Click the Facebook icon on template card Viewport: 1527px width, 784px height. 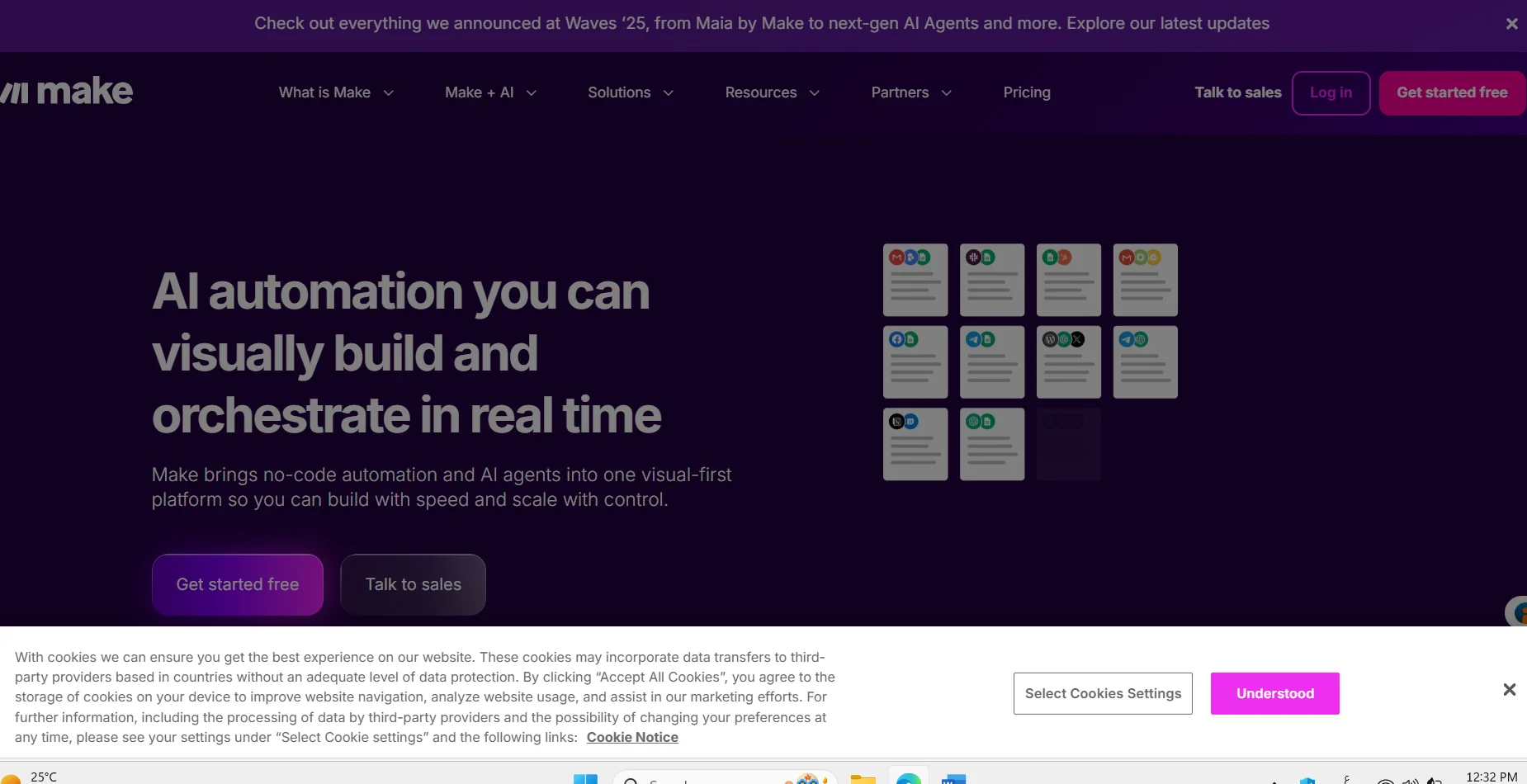896,339
